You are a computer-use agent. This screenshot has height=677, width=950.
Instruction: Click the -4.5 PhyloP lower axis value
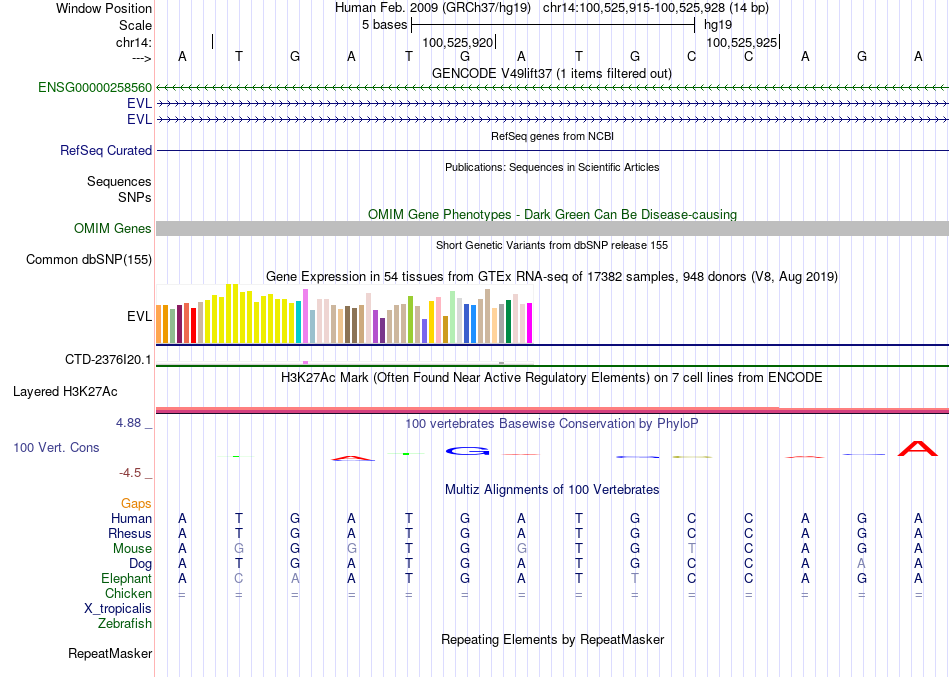pyautogui.click(x=130, y=473)
